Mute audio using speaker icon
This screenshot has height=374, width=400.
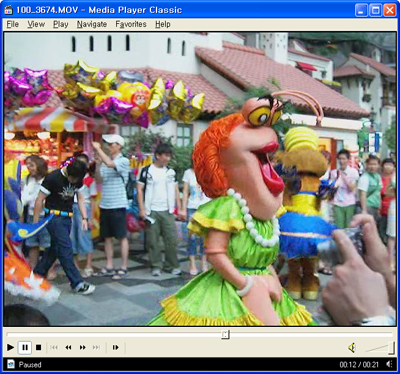click(352, 348)
